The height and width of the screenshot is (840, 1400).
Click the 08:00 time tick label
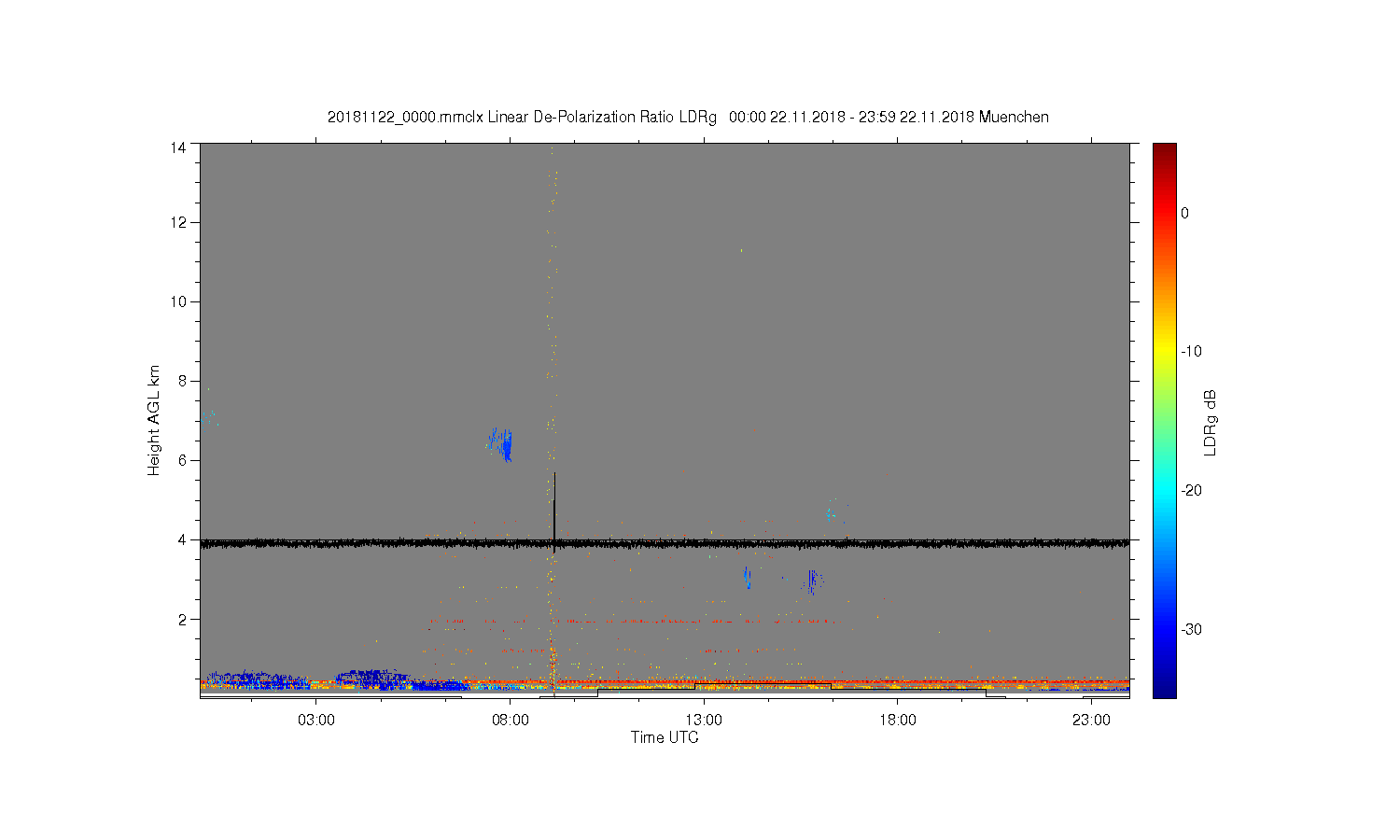[x=511, y=721]
